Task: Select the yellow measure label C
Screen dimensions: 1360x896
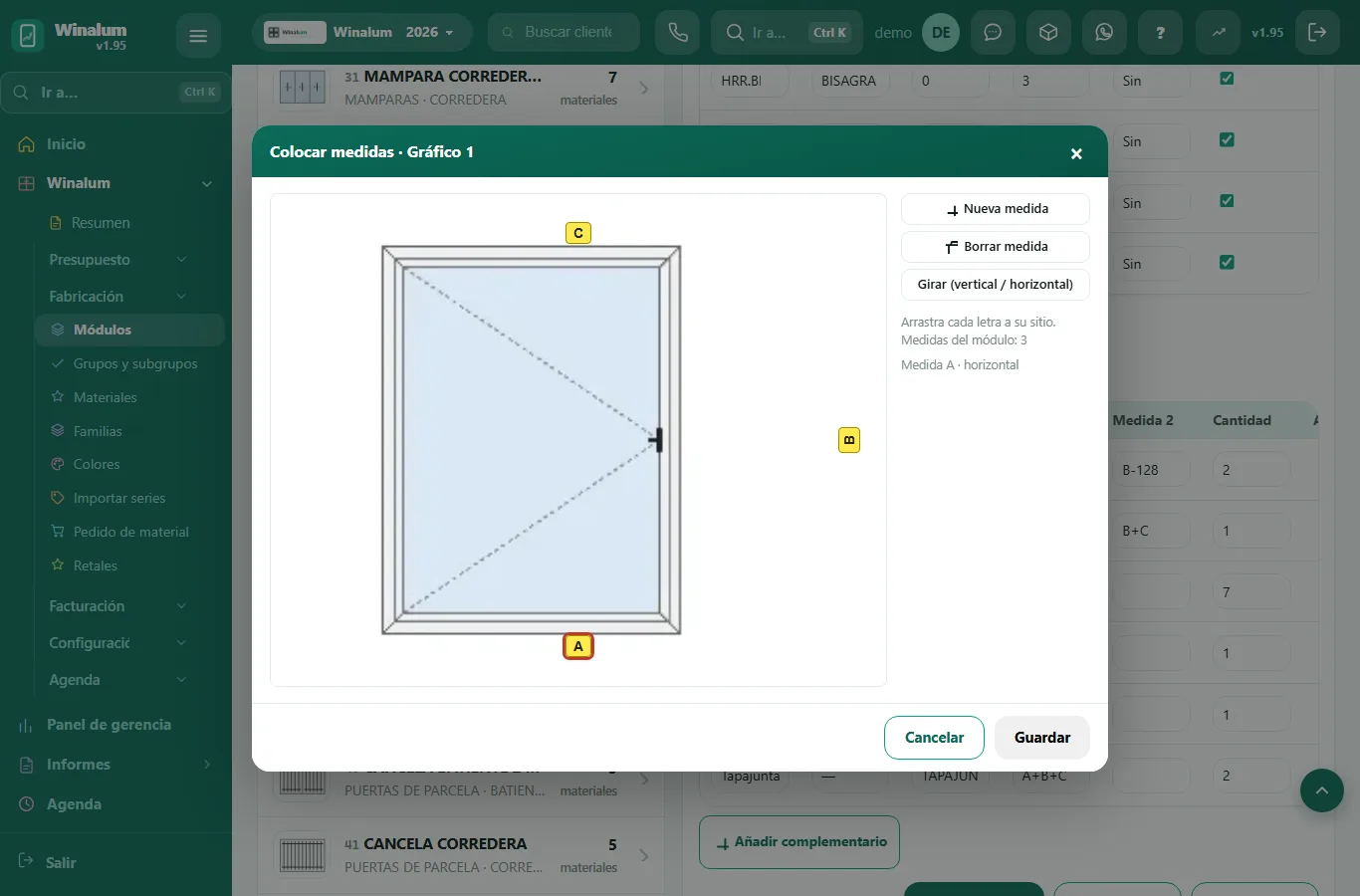Action: click(578, 233)
